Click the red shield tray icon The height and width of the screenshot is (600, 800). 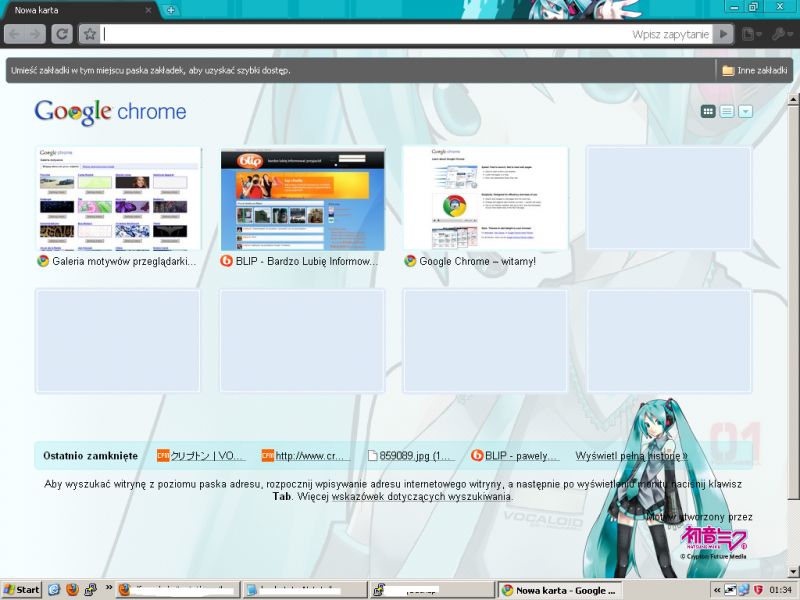click(x=758, y=590)
